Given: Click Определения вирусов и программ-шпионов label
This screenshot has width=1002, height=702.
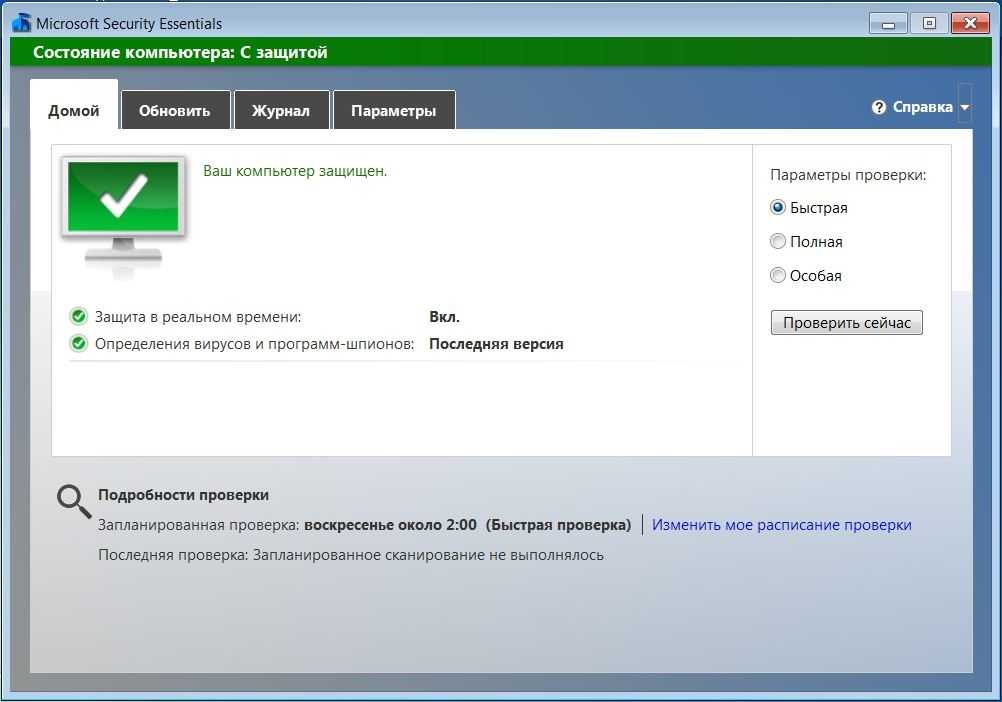Looking at the screenshot, I should (254, 344).
